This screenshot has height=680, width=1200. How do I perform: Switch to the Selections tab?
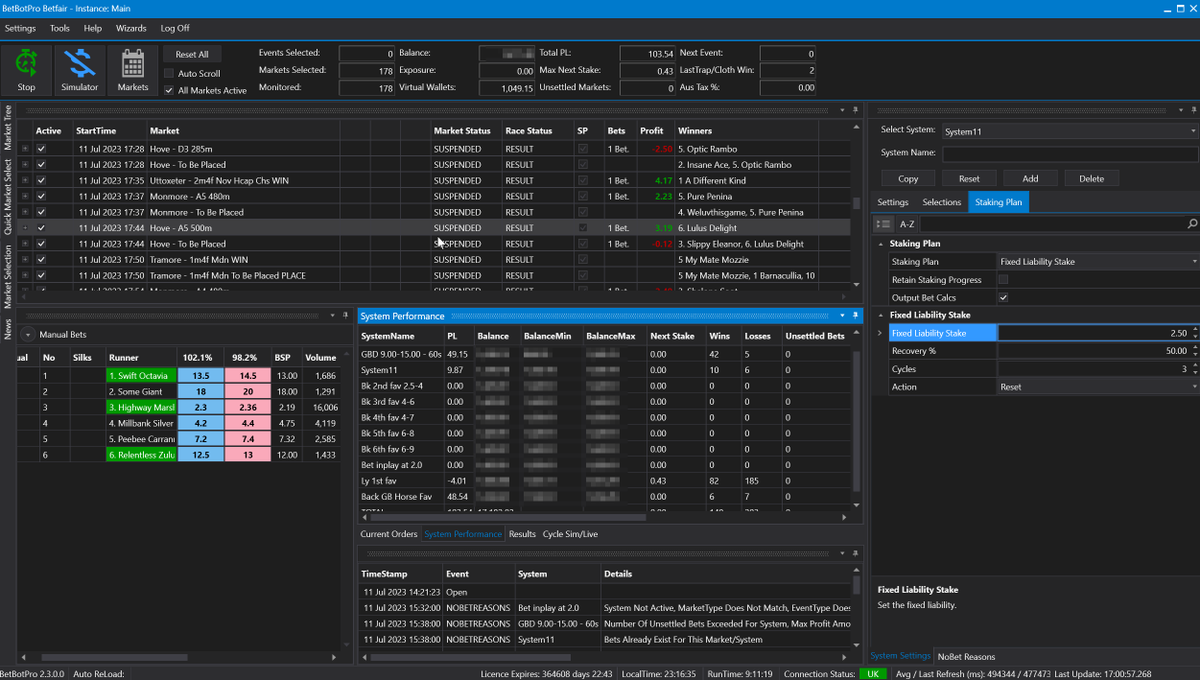tap(941, 202)
